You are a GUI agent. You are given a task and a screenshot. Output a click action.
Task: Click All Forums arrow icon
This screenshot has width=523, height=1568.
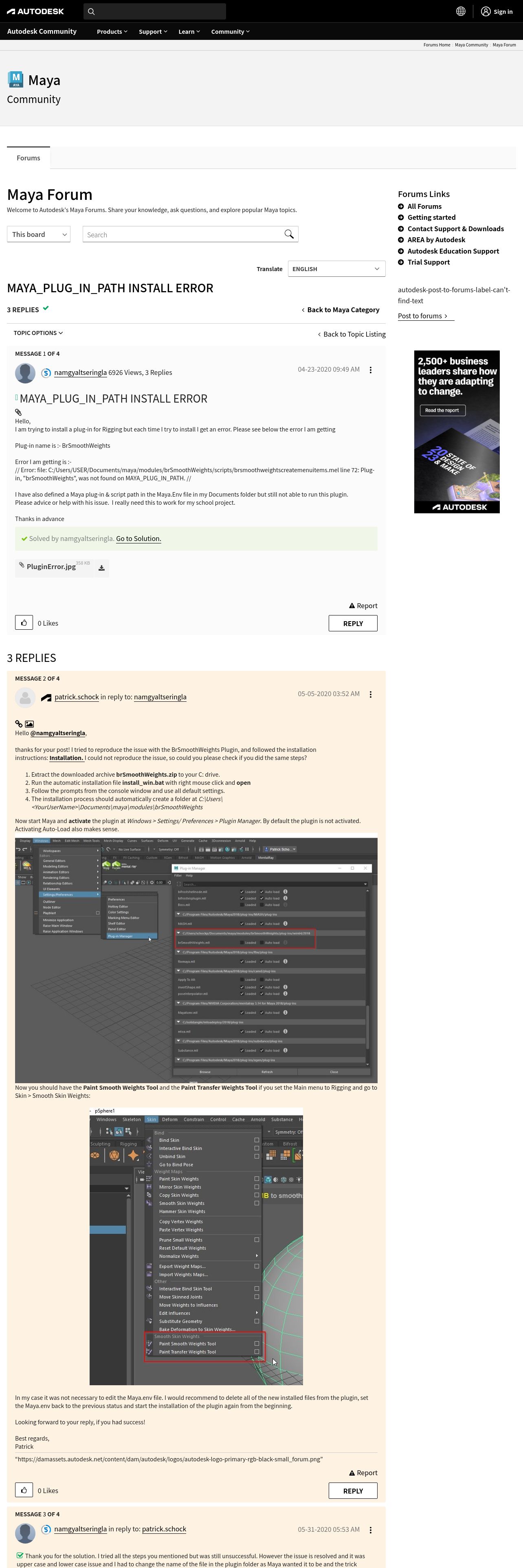coord(401,206)
